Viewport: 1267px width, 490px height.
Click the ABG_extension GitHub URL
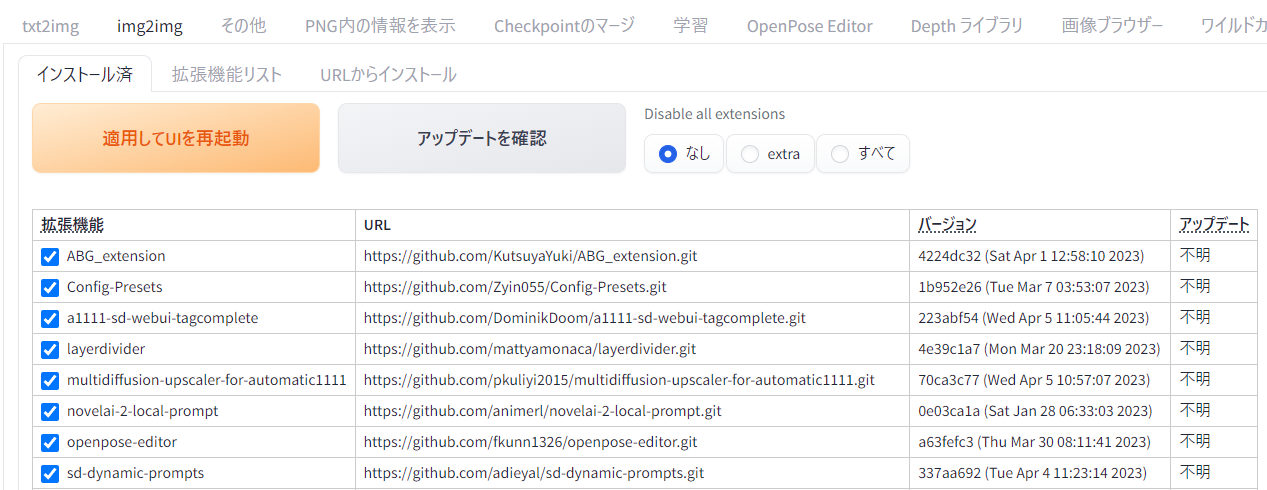530,256
